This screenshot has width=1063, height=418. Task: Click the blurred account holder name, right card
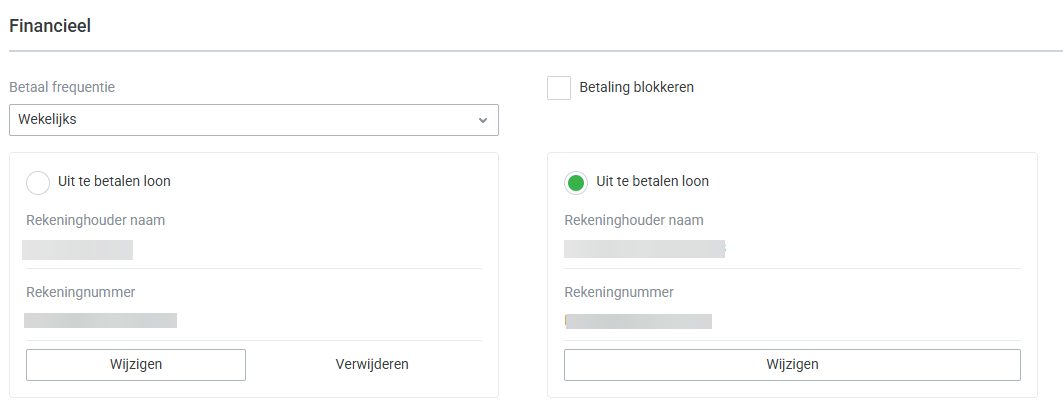tap(644, 250)
